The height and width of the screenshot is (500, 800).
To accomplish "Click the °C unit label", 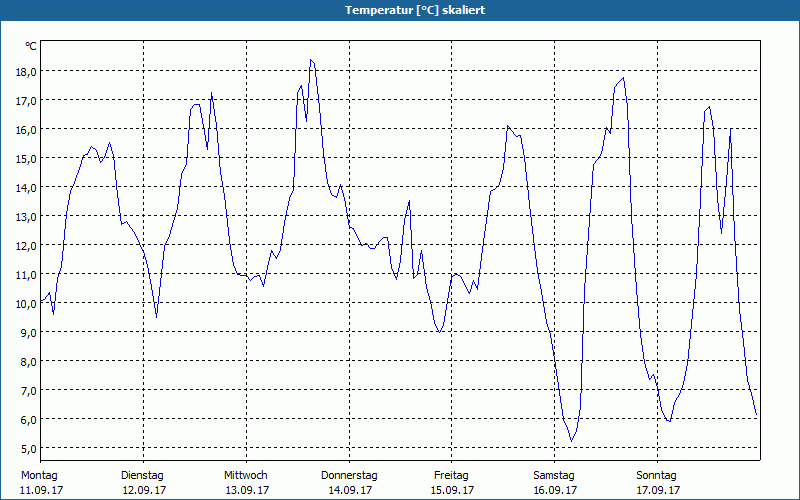I will pyautogui.click(x=31, y=46).
